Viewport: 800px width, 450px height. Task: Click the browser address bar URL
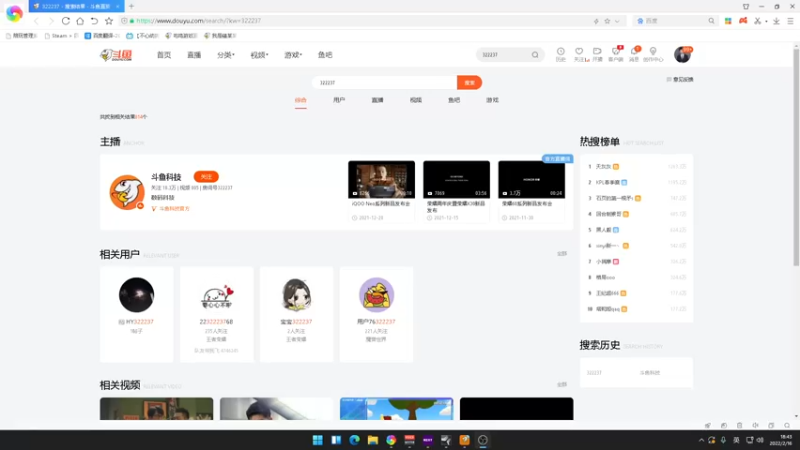point(198,21)
